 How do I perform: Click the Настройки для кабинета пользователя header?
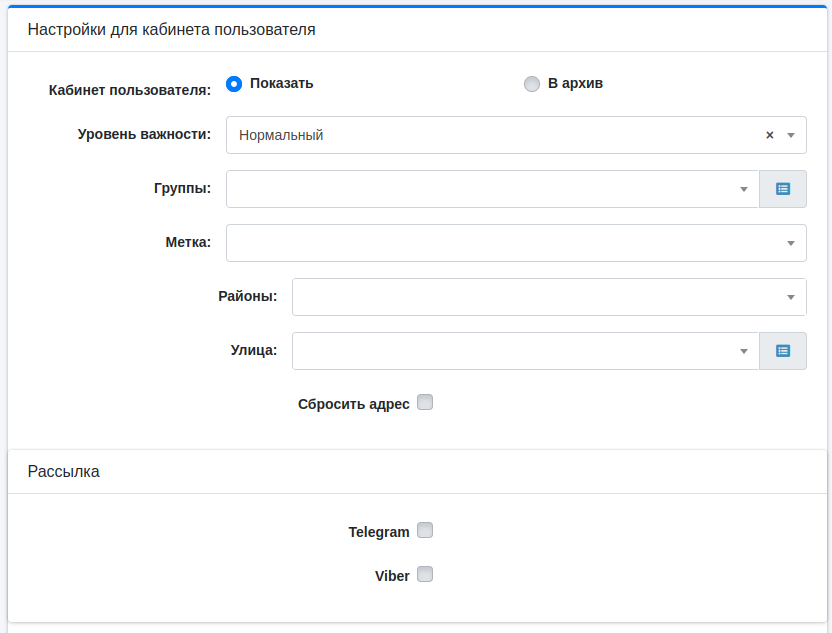pos(172,30)
